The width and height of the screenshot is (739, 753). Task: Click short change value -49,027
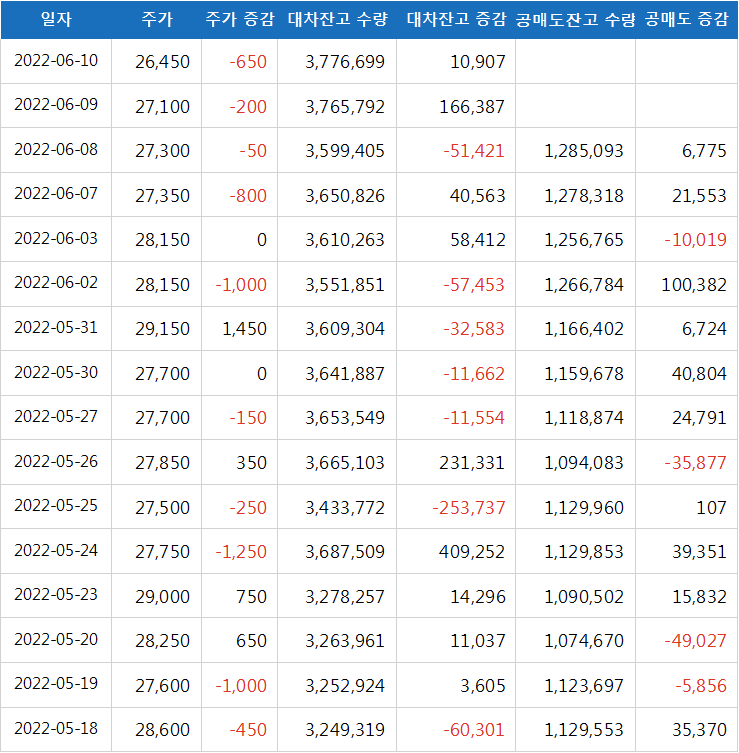click(x=695, y=641)
